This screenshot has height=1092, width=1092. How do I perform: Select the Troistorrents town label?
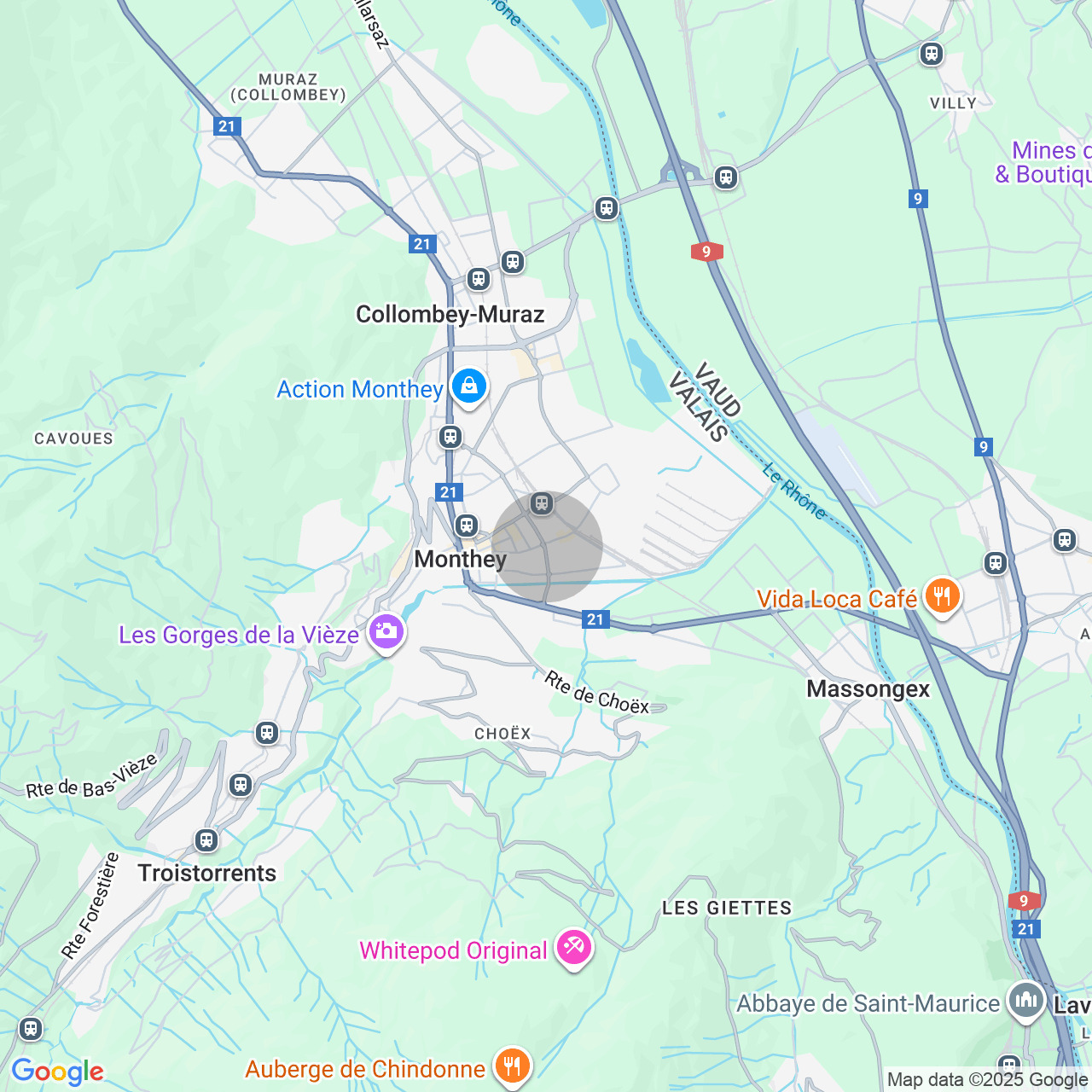(x=207, y=873)
